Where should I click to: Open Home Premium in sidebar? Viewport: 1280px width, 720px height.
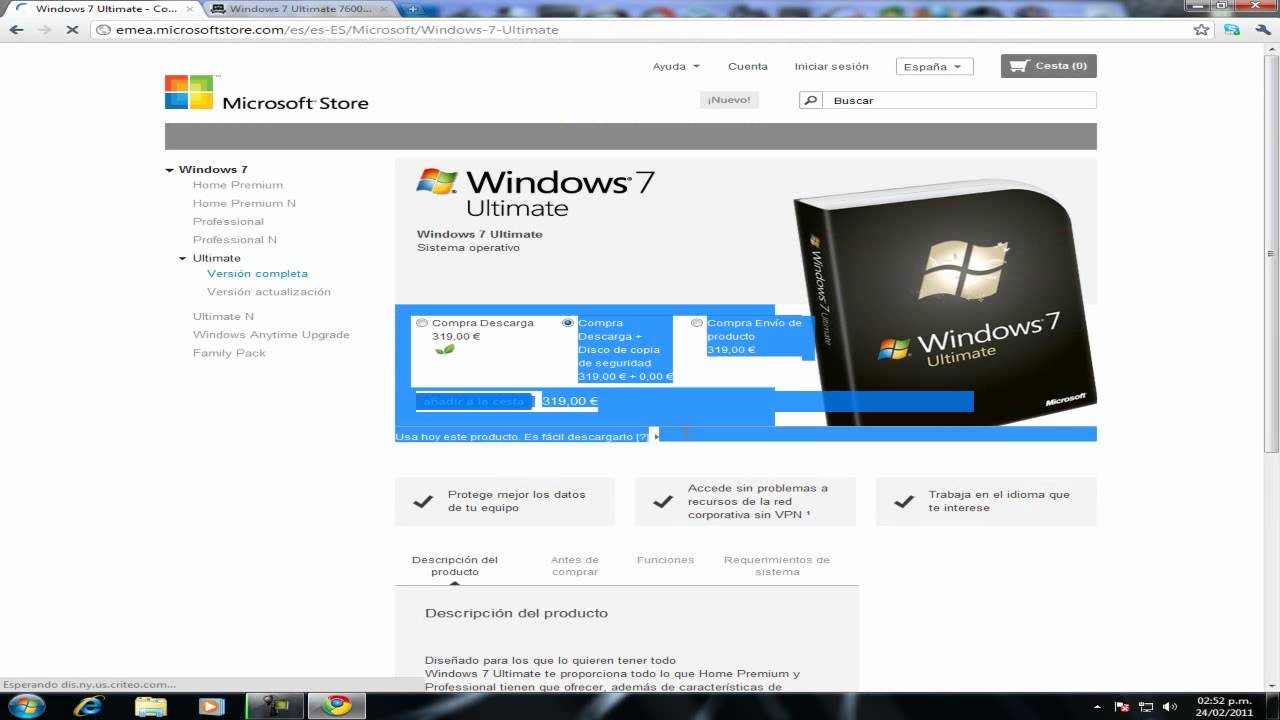pyautogui.click(x=238, y=185)
